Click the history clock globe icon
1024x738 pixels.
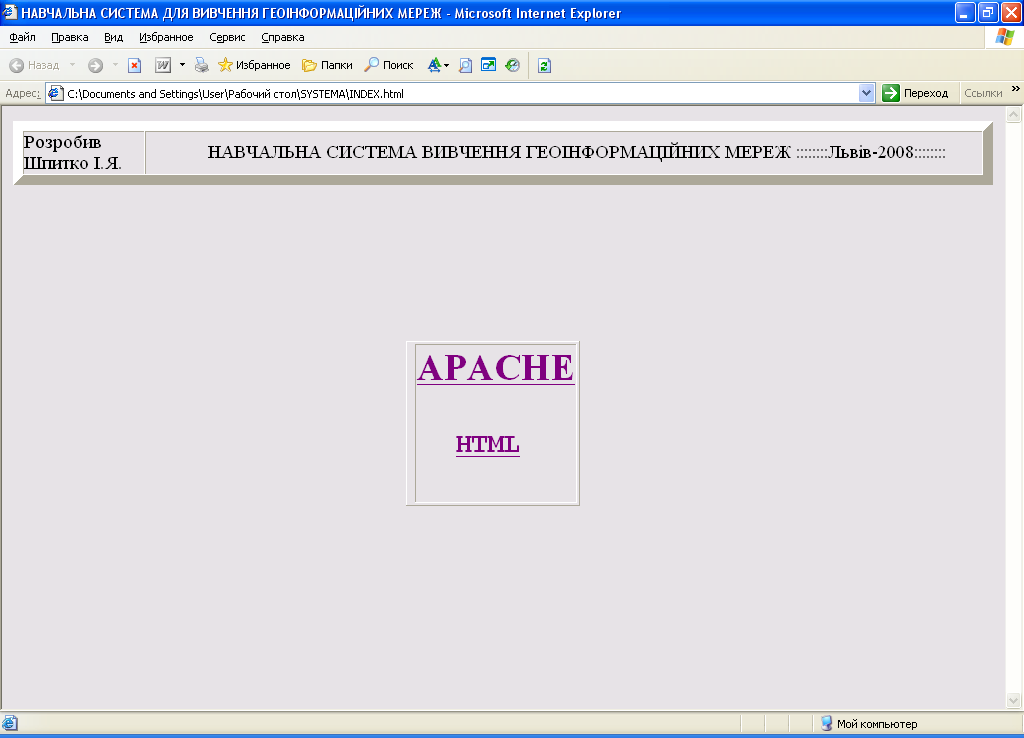click(x=513, y=65)
